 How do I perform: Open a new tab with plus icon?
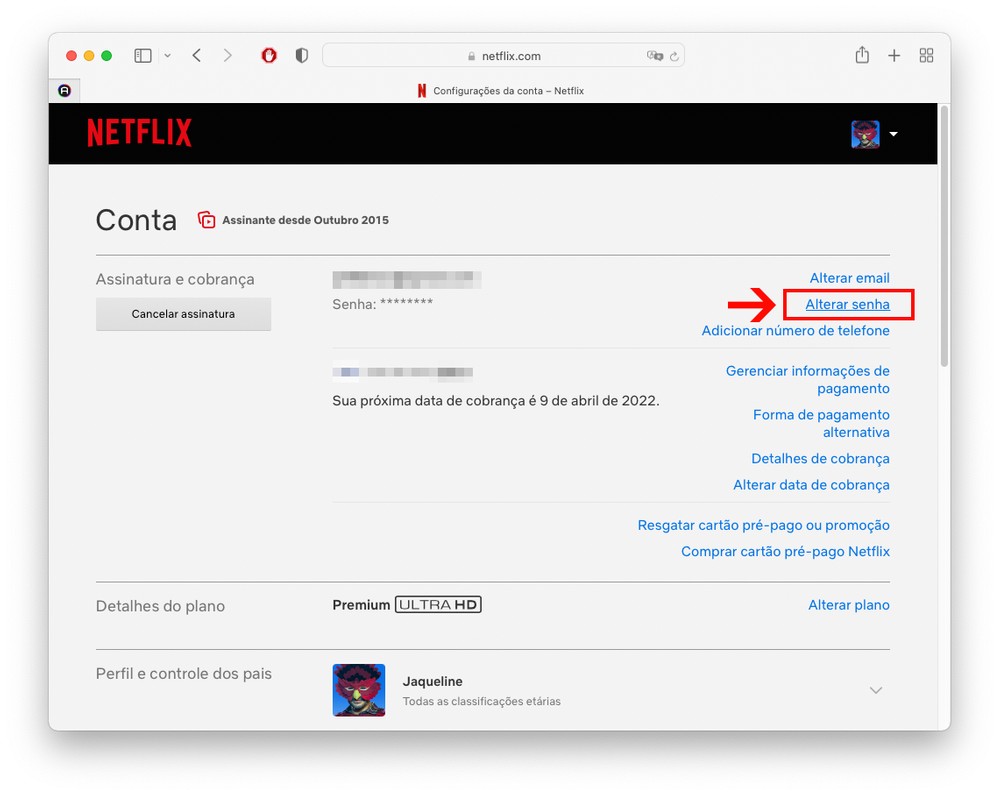[x=894, y=56]
